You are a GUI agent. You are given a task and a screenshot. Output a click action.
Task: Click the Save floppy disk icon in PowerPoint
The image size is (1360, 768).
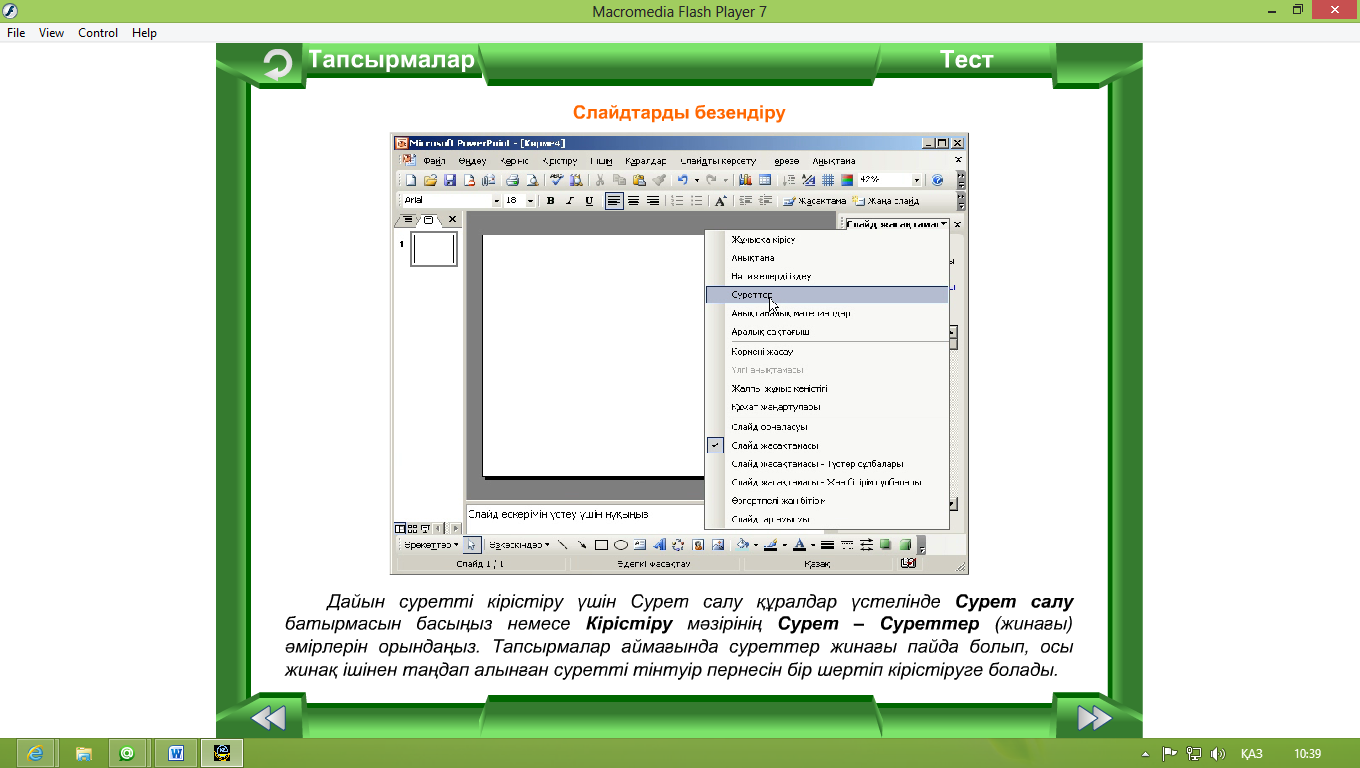point(450,180)
